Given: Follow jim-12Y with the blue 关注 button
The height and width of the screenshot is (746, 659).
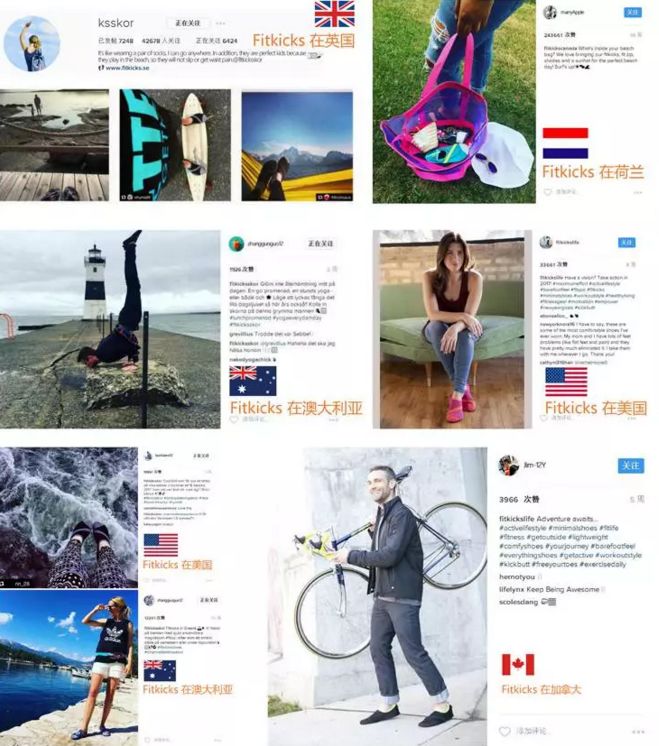Looking at the screenshot, I should [630, 465].
